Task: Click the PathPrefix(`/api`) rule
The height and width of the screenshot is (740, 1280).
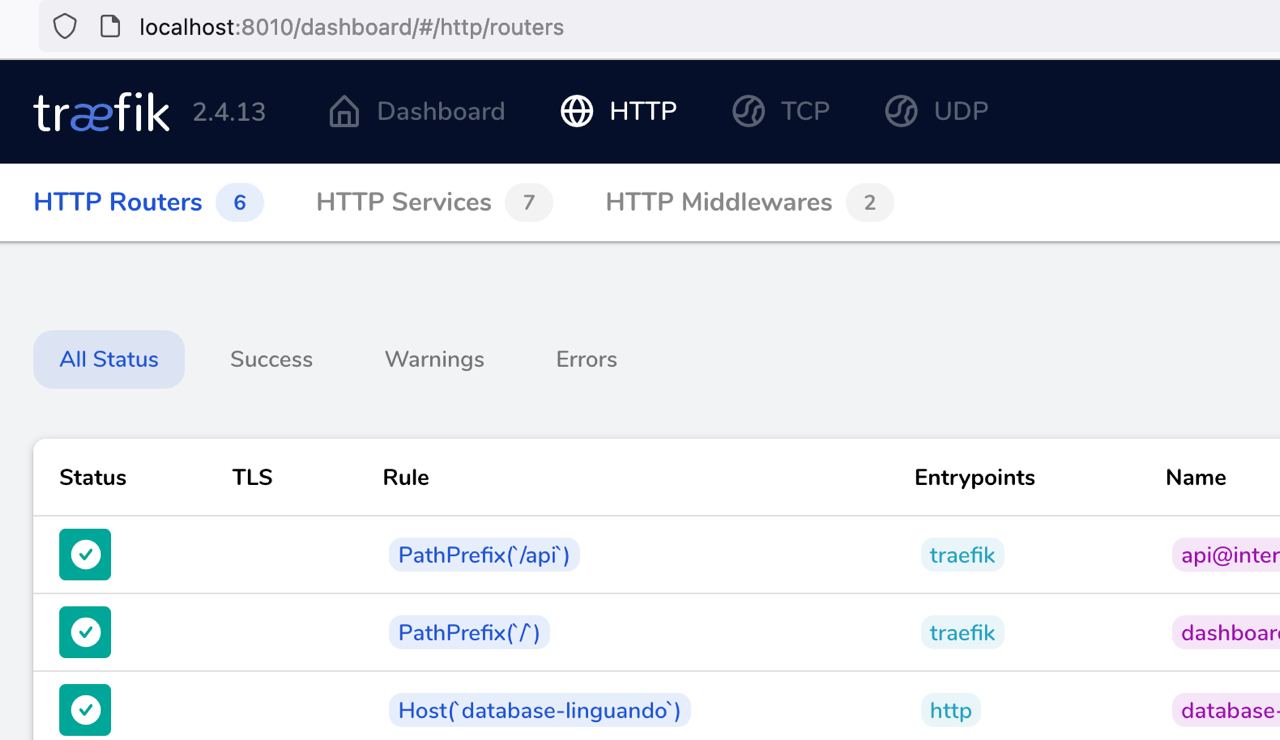Action: coord(484,555)
